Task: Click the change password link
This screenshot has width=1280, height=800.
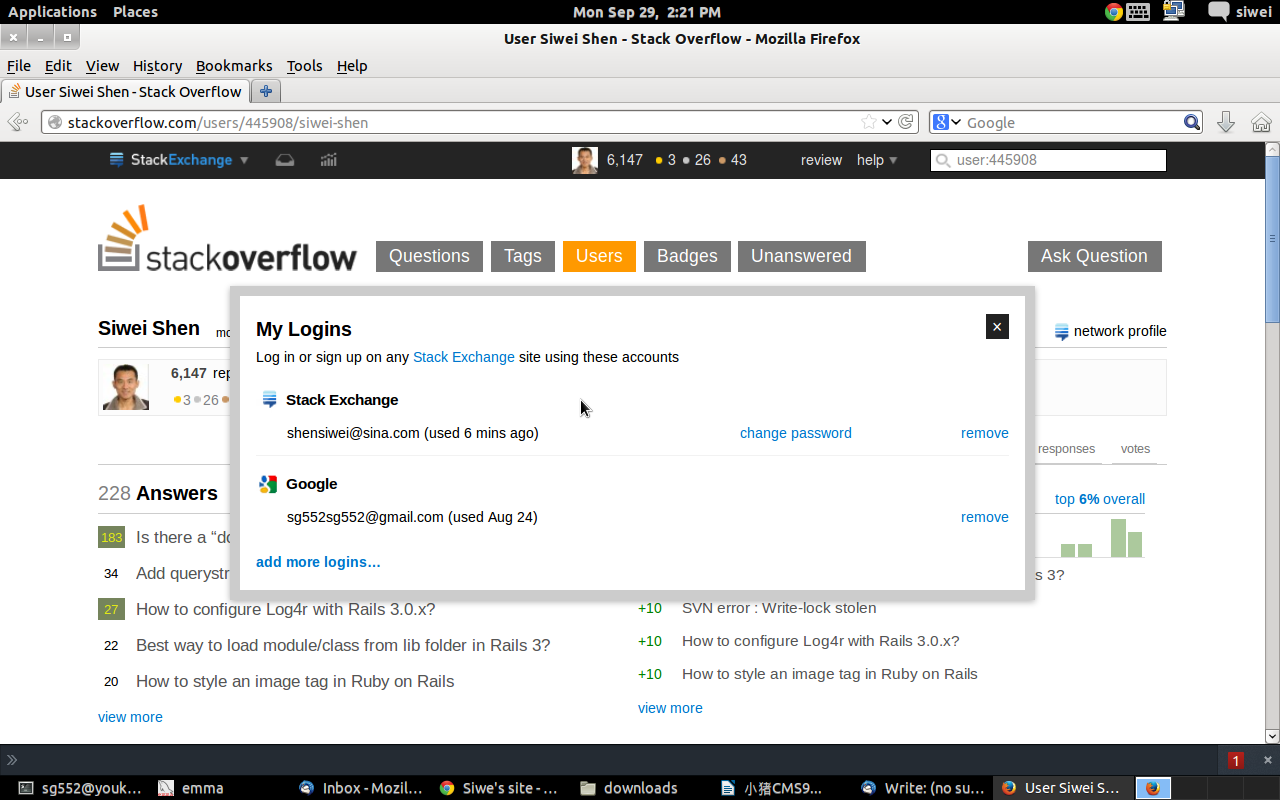Action: click(x=795, y=433)
